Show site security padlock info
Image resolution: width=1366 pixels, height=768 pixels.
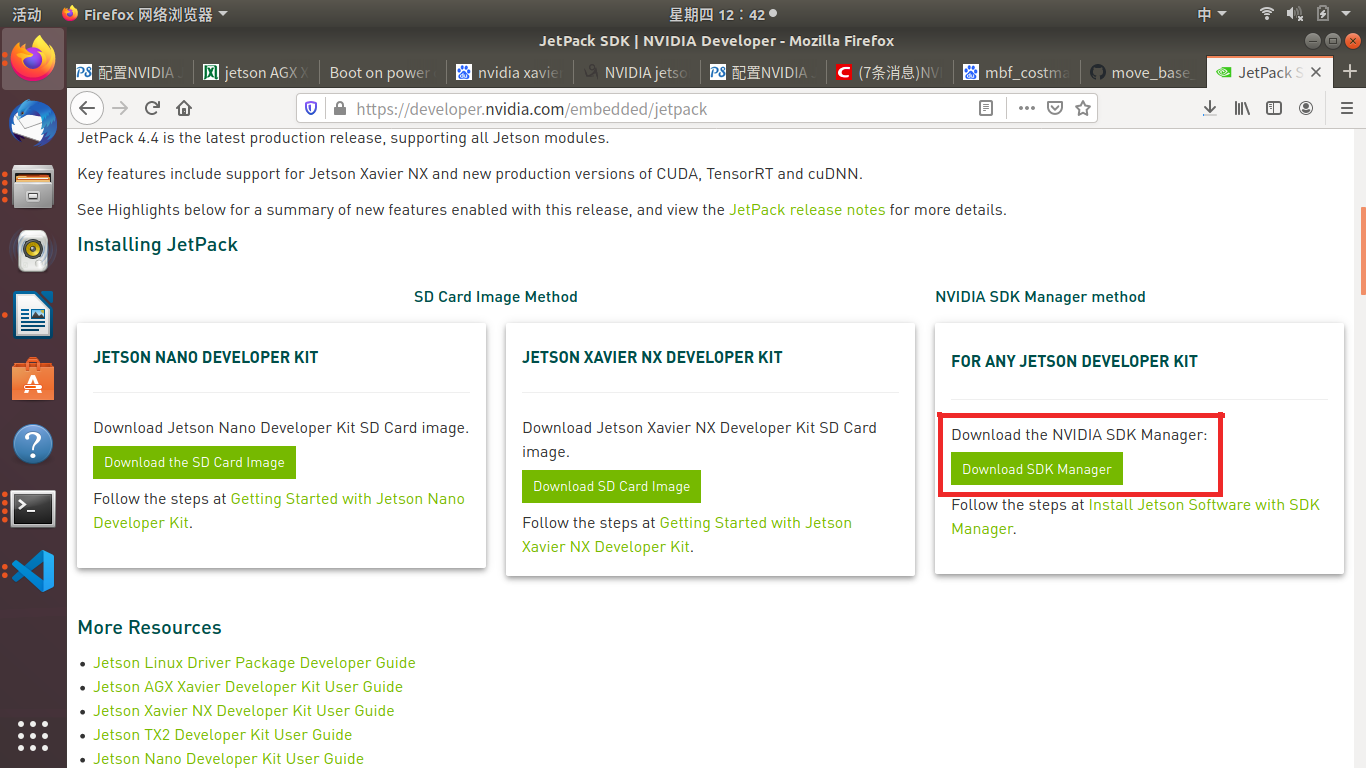click(x=339, y=108)
